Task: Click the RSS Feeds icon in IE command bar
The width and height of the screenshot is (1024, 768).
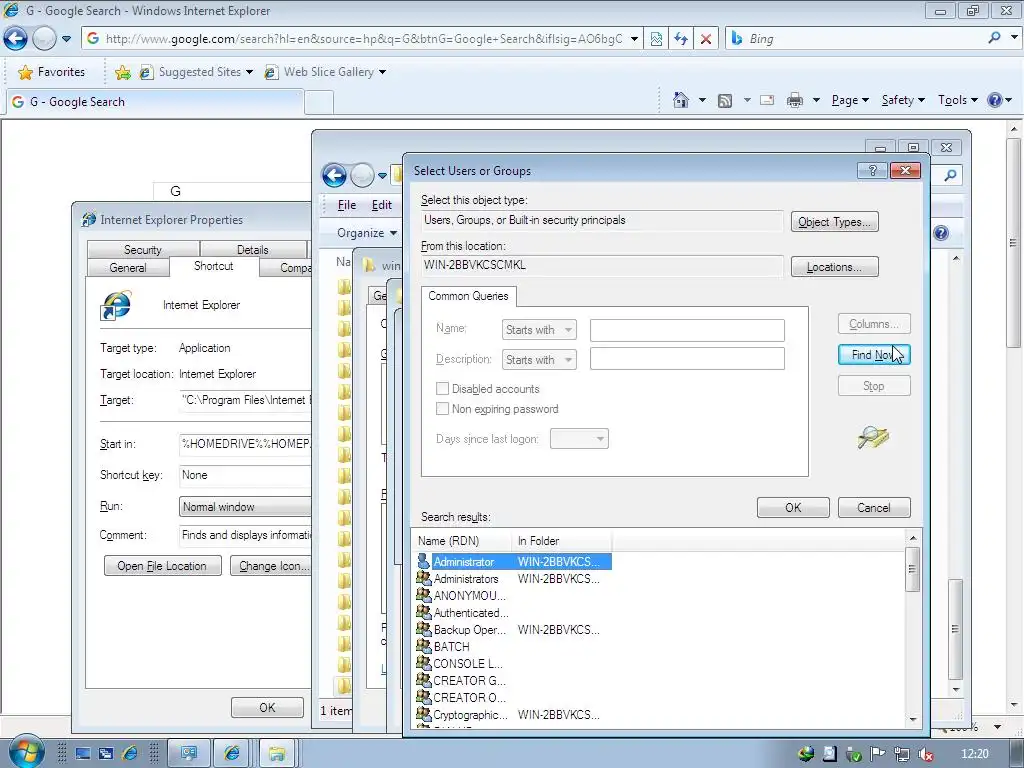Action: (725, 101)
